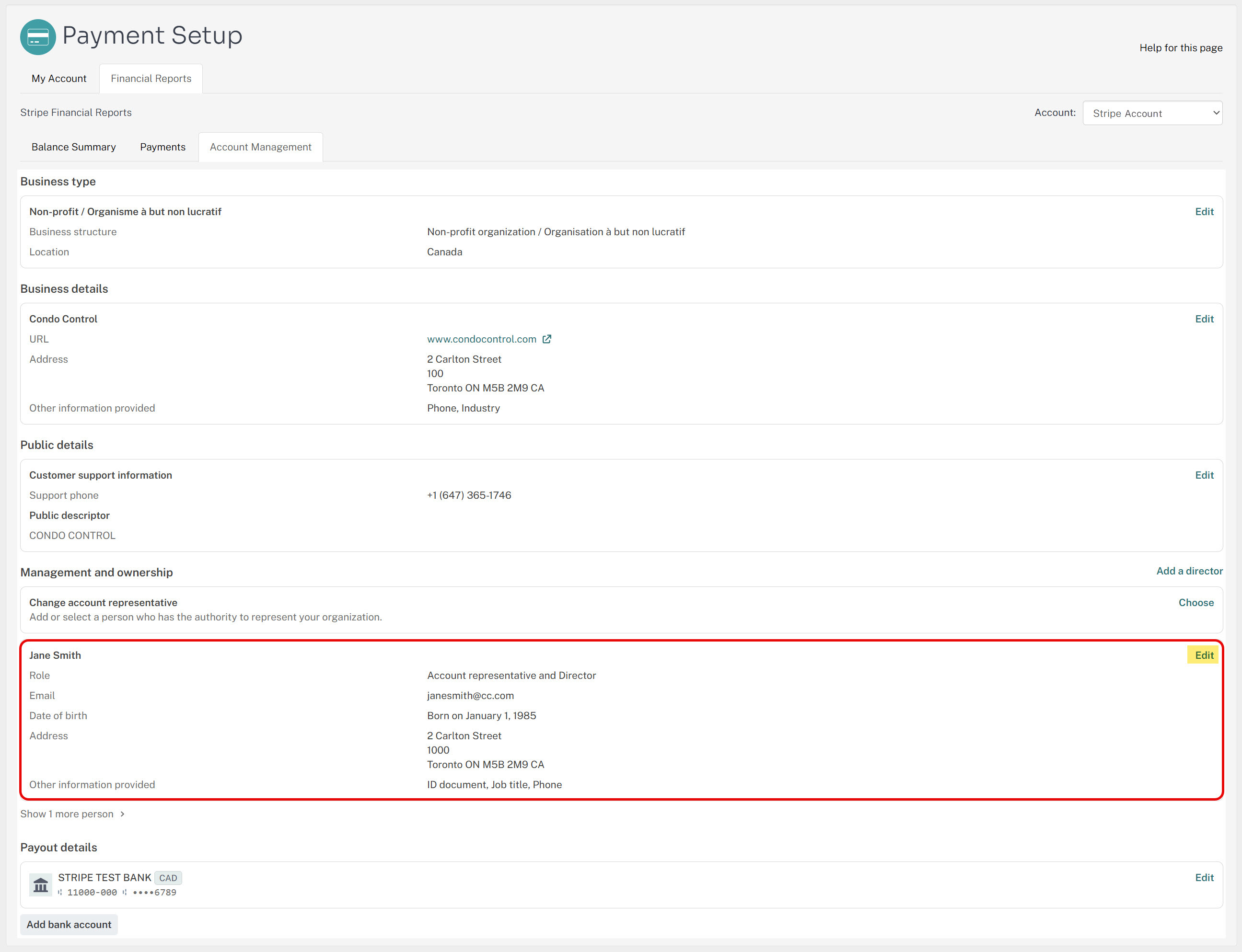Viewport: 1242px width, 952px height.
Task: Click the janesmith@cc.com email text
Action: (x=471, y=695)
